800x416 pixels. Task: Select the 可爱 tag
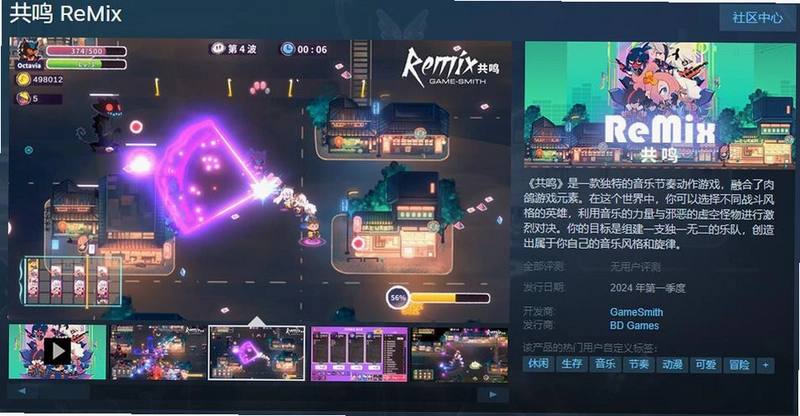706,364
